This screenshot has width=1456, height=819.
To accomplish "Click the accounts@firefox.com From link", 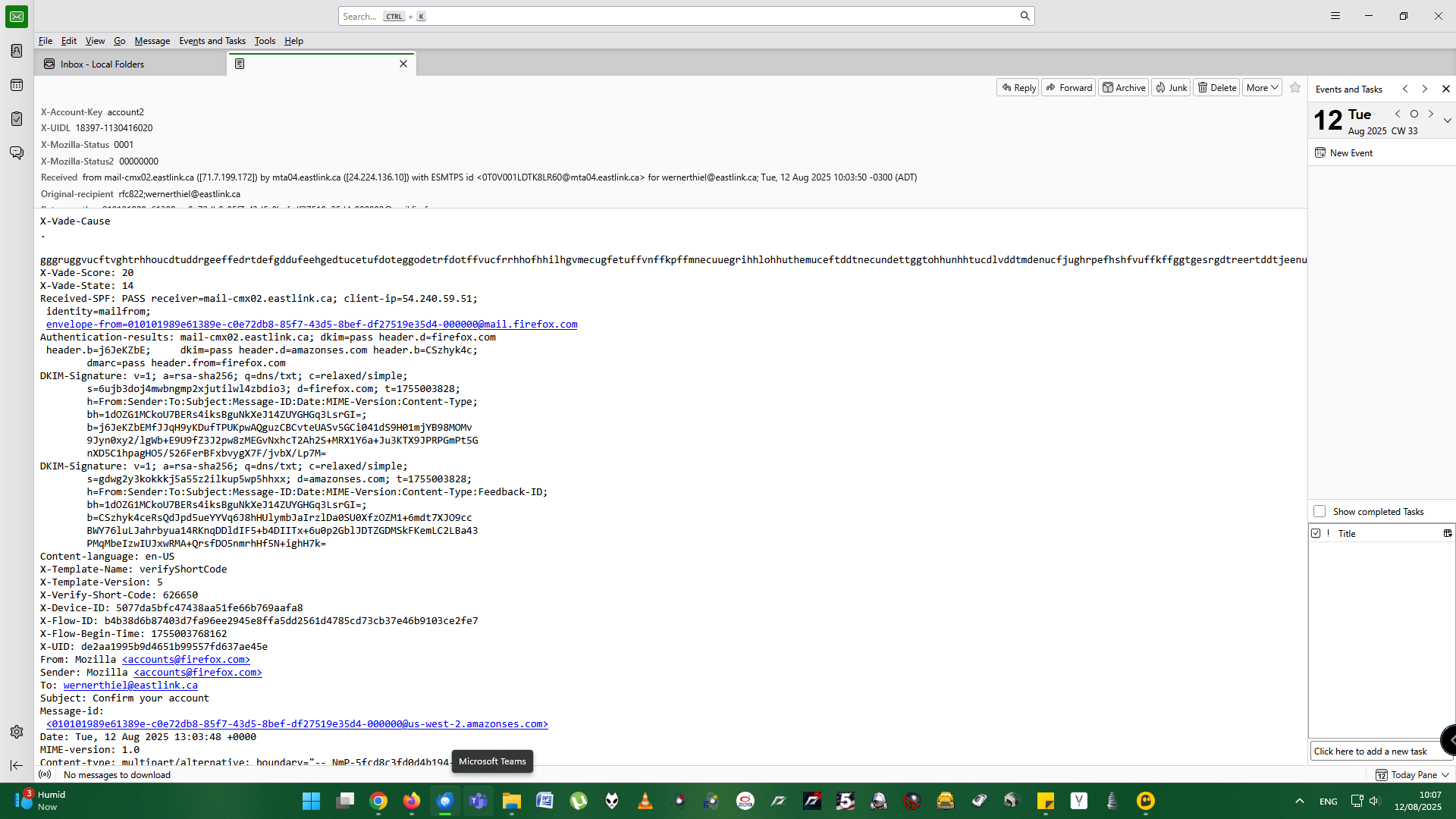I will (186, 660).
